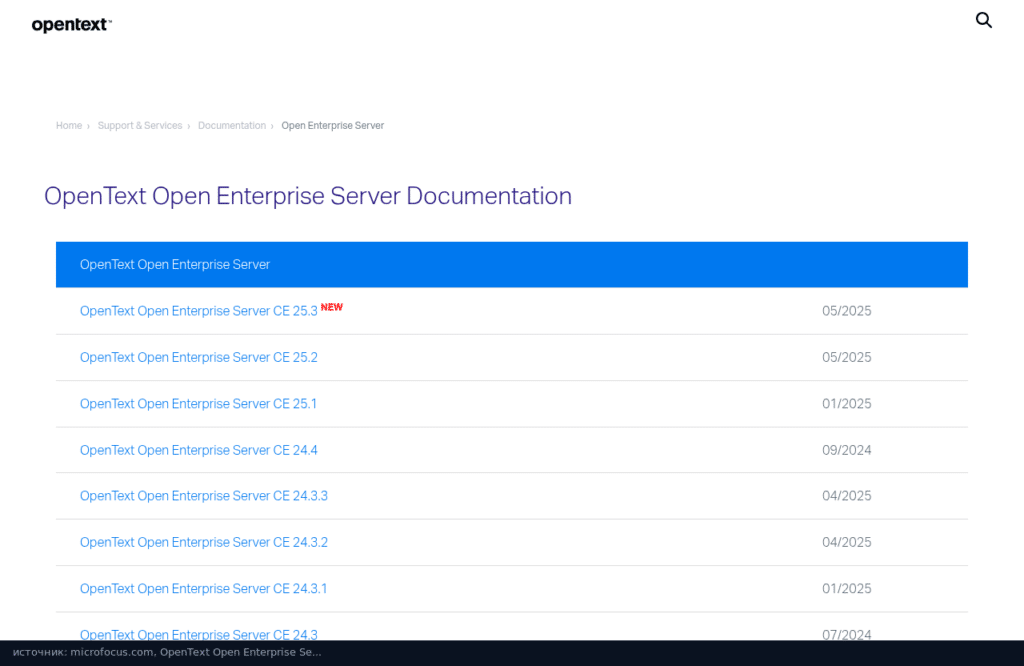Open Enterprise Server CE 25.3 documentation

199,311
